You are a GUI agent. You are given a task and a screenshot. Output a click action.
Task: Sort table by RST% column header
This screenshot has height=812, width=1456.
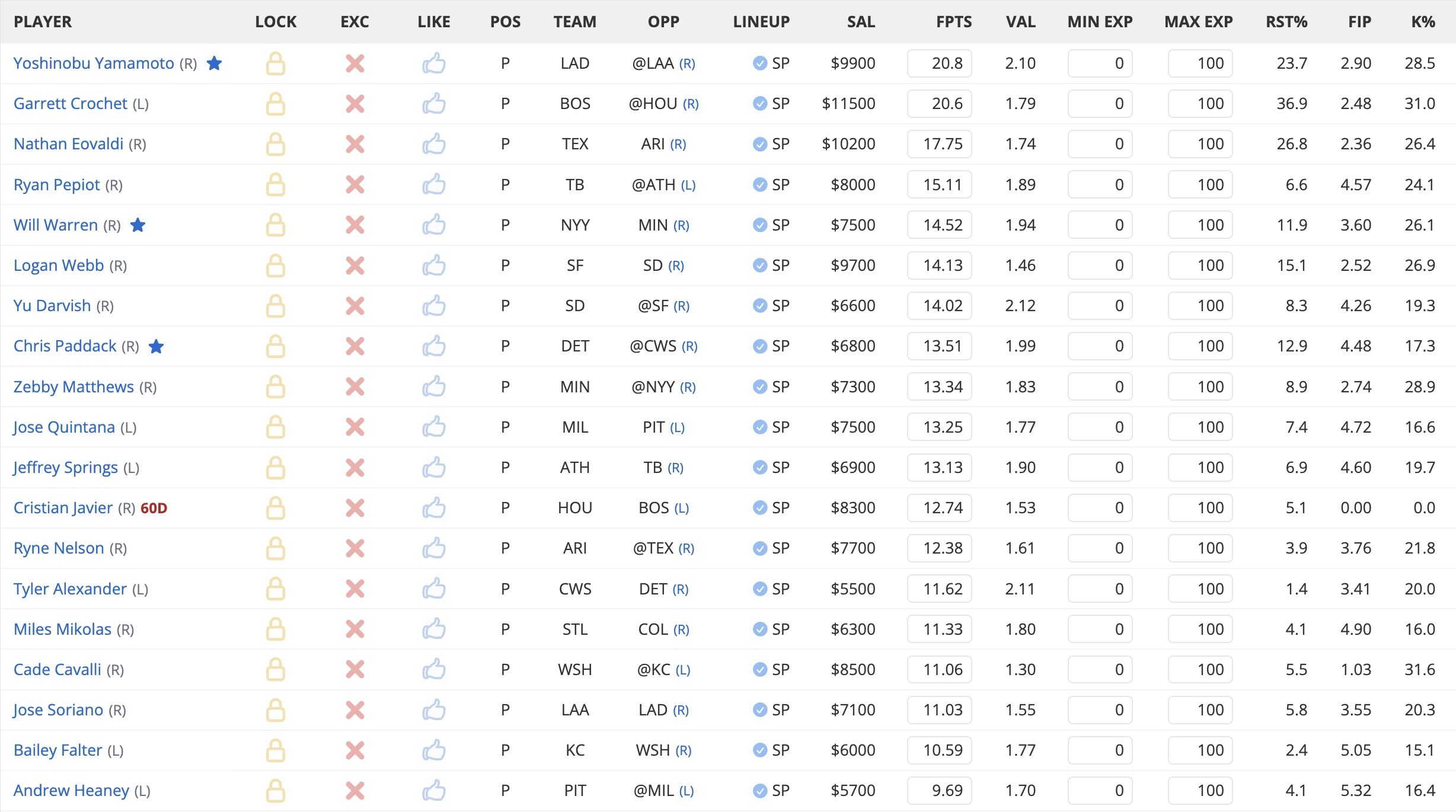point(1286,22)
